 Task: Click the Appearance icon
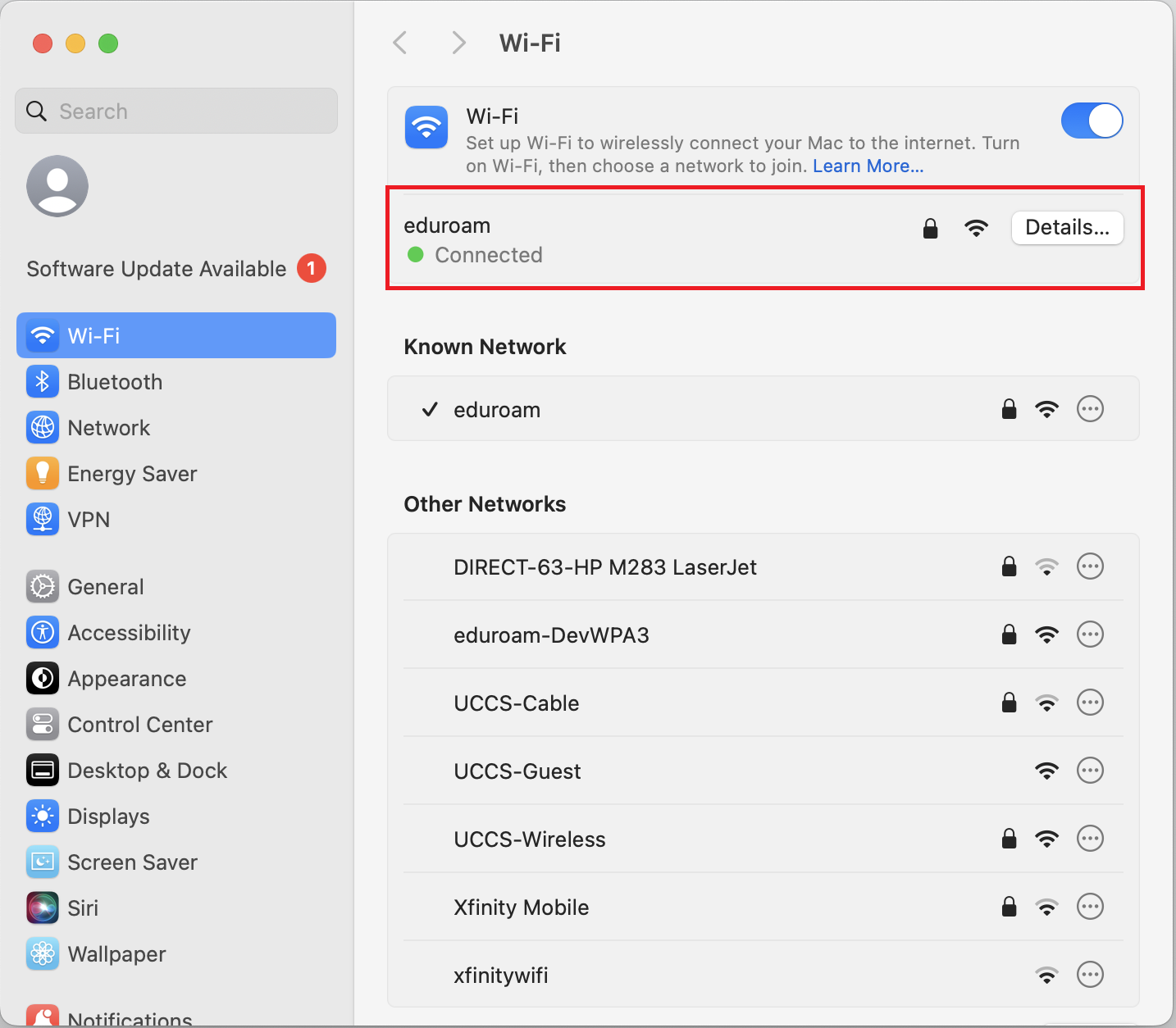pyautogui.click(x=43, y=678)
